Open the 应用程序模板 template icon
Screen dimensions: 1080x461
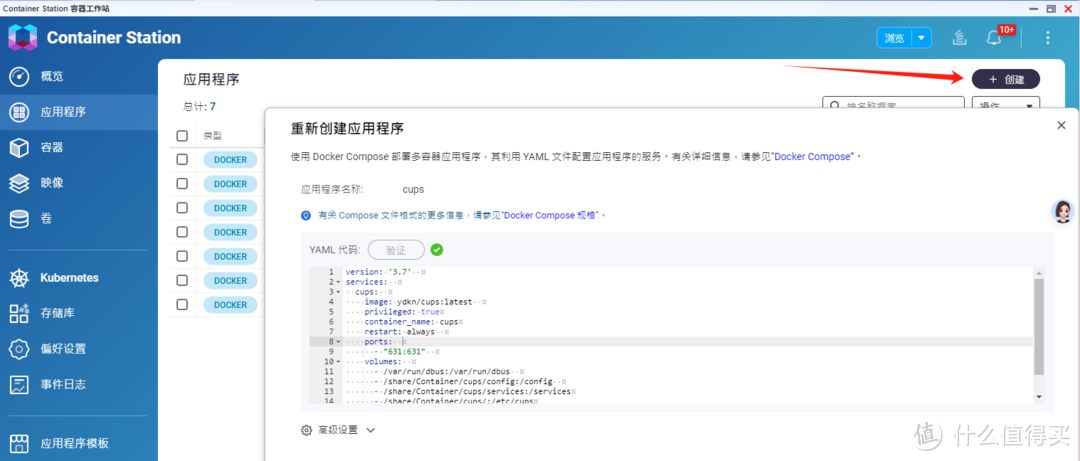click(19, 443)
